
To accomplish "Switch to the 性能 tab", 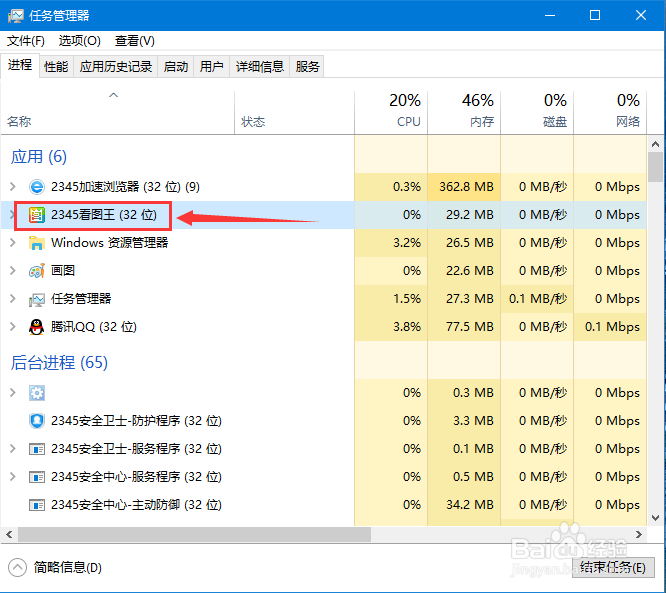I will [56, 67].
